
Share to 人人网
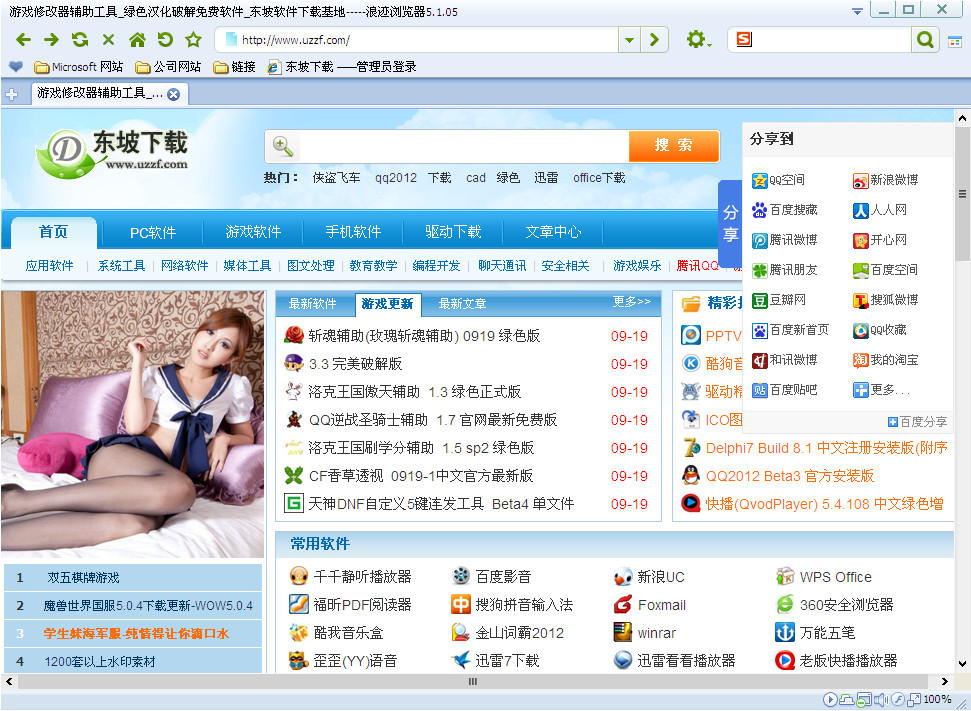click(x=880, y=210)
